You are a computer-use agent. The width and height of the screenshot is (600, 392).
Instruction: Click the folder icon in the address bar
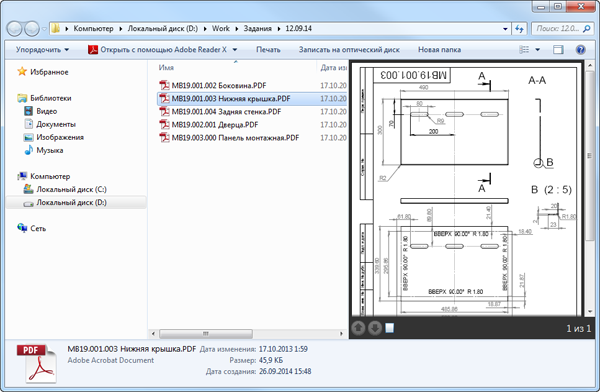pos(56,28)
